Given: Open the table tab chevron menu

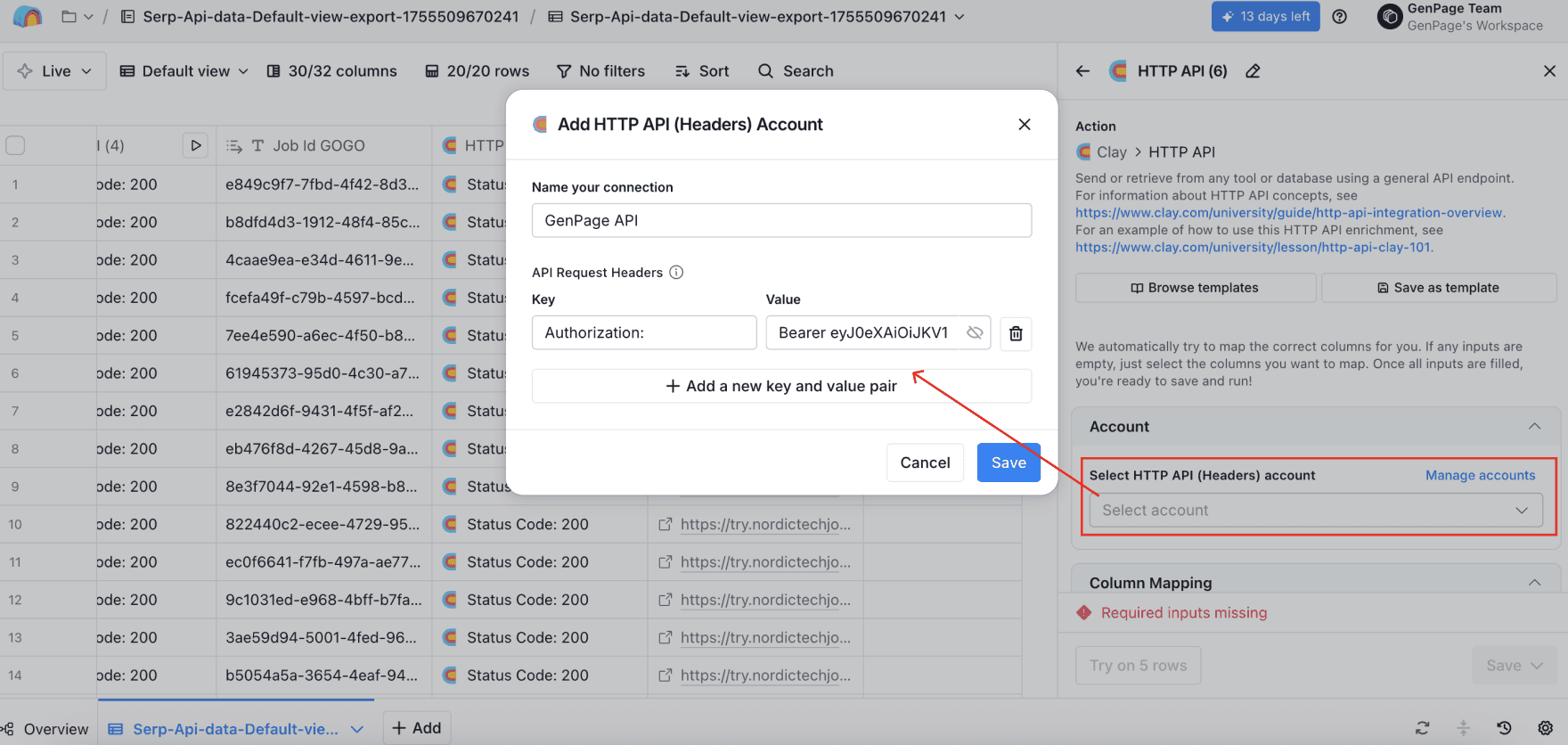Looking at the screenshot, I should 357,729.
